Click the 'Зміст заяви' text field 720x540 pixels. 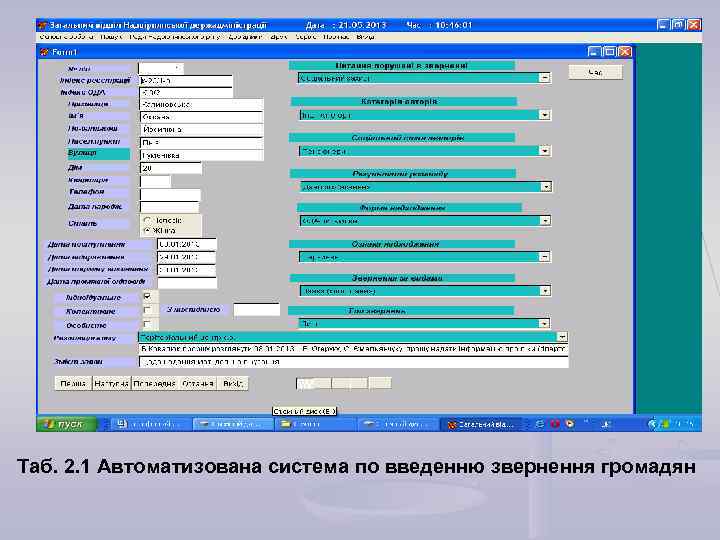click(354, 362)
